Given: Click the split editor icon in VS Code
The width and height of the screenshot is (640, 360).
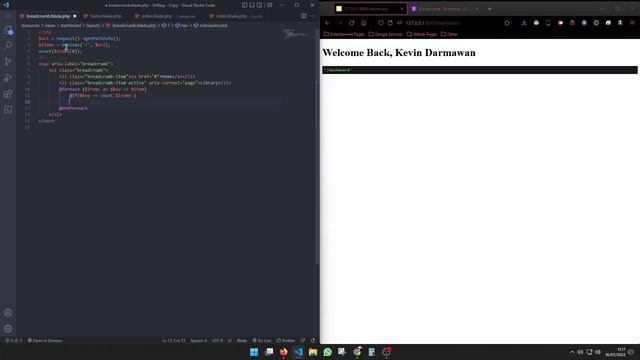Looking at the screenshot, I should click(304, 16).
